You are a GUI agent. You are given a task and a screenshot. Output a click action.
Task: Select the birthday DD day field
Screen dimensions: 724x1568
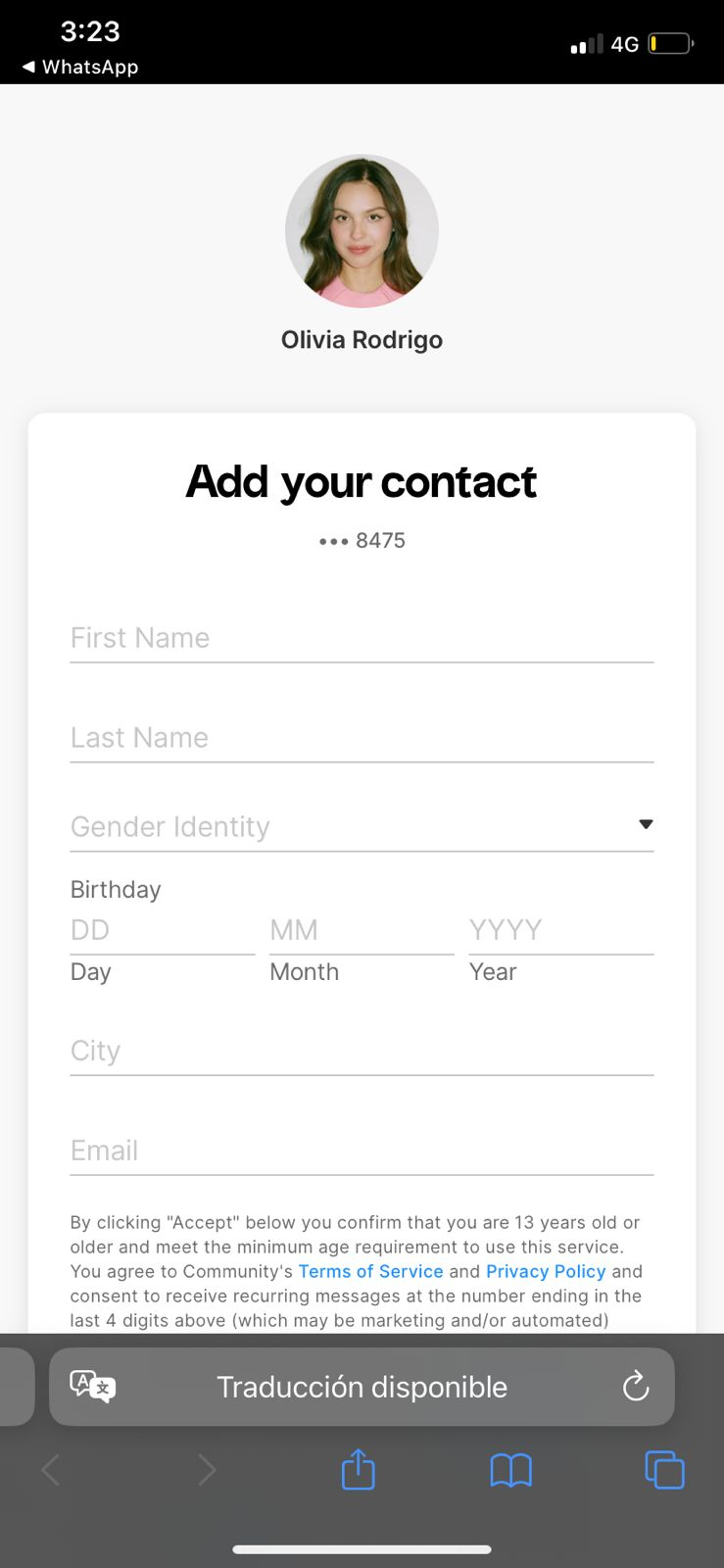pos(162,930)
